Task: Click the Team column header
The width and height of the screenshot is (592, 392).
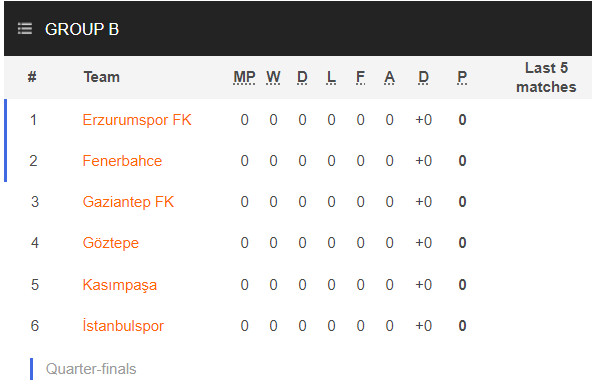Action: pos(102,77)
